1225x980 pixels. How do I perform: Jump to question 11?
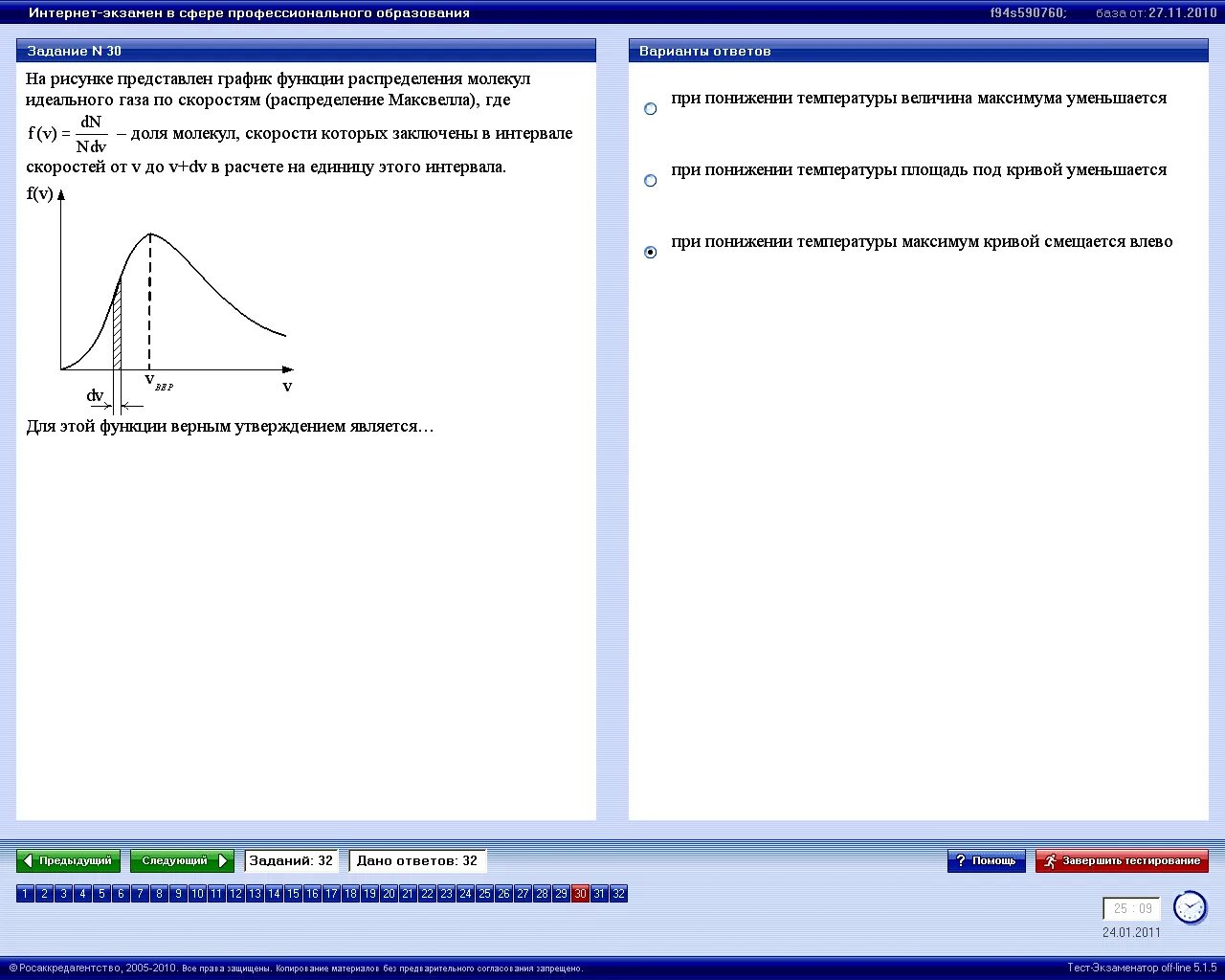click(216, 894)
